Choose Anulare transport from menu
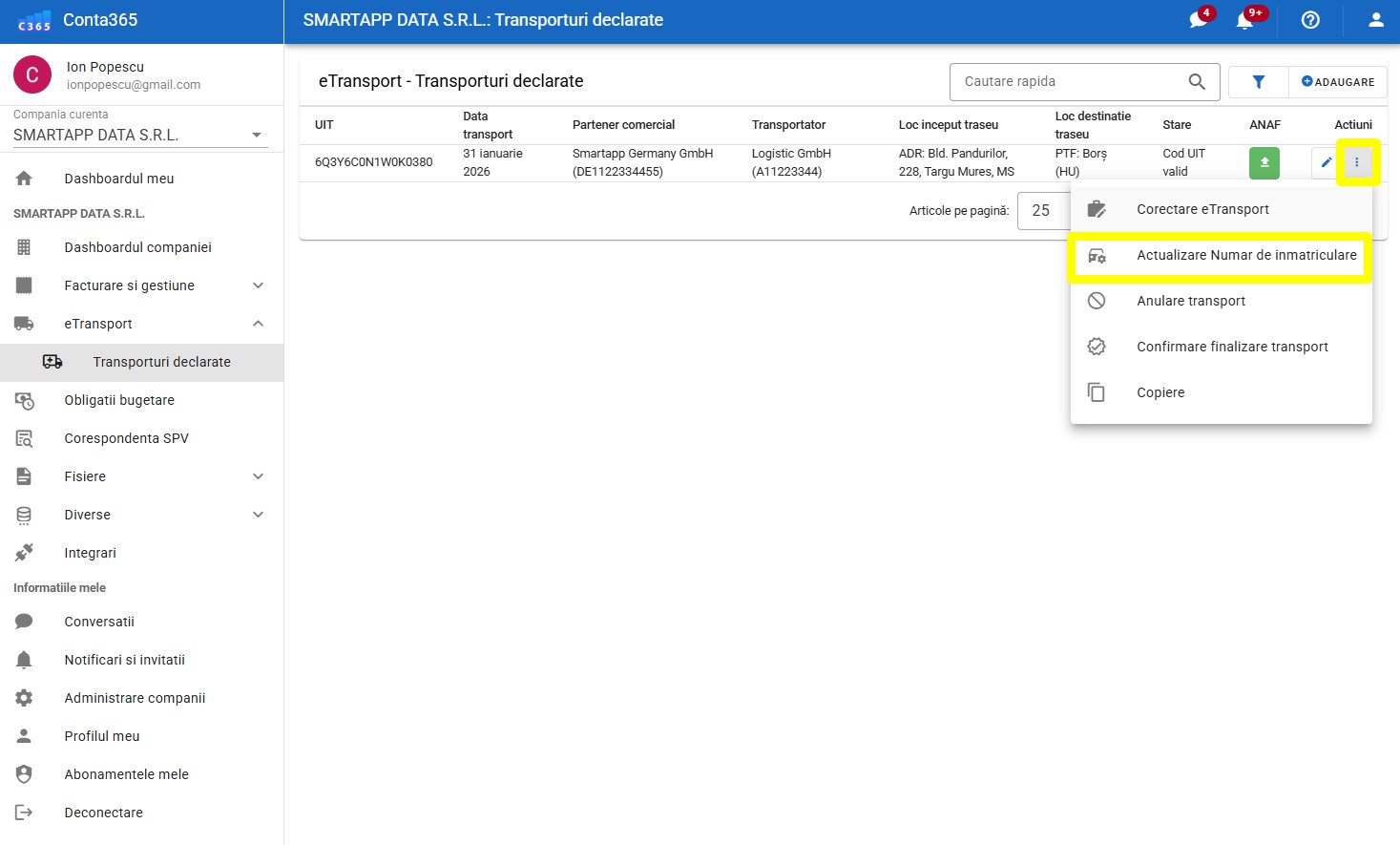This screenshot has width=1400, height=845. point(1190,301)
